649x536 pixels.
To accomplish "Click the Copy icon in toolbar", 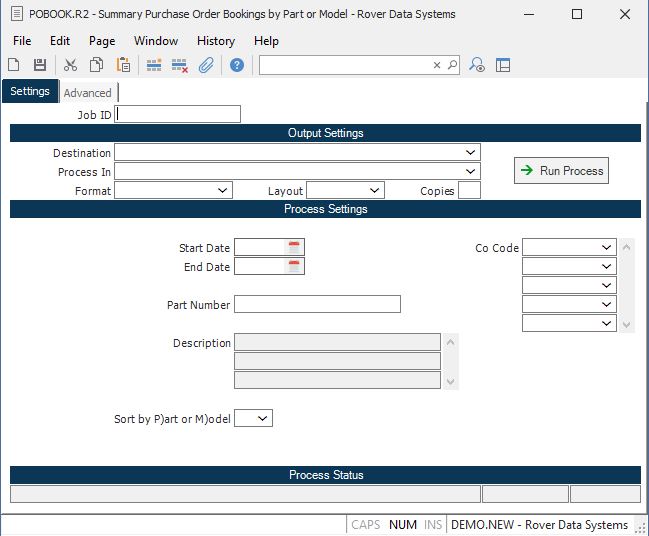I will 96,65.
